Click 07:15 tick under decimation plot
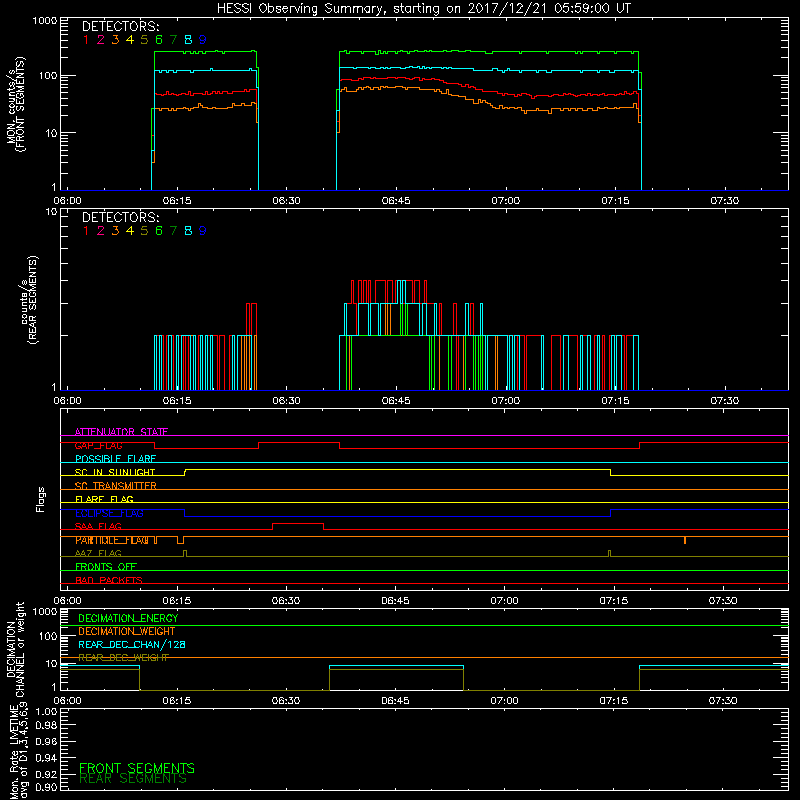Viewport: 800px width, 800px height. (614, 701)
